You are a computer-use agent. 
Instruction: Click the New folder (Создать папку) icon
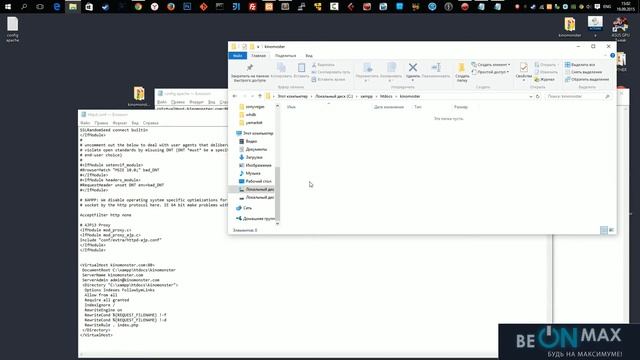click(x=462, y=68)
